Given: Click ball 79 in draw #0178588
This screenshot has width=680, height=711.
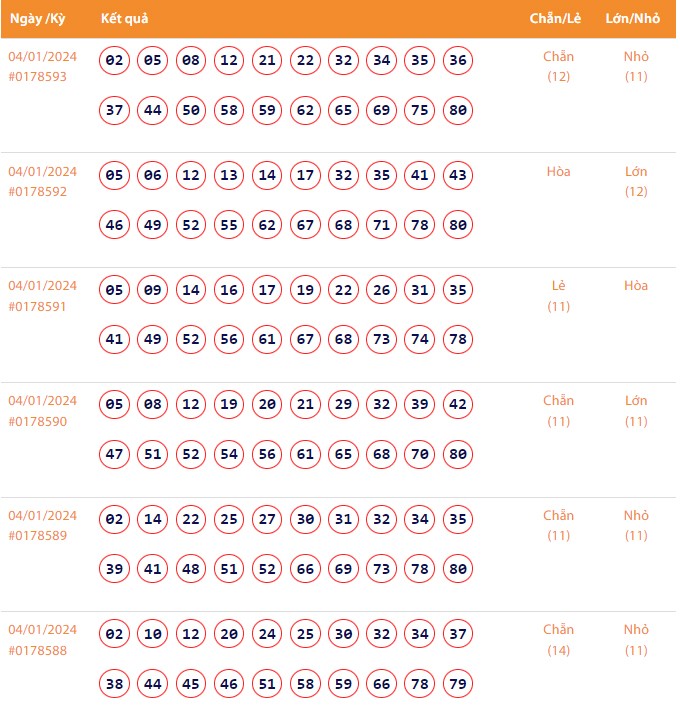Looking at the screenshot, I should [458, 684].
